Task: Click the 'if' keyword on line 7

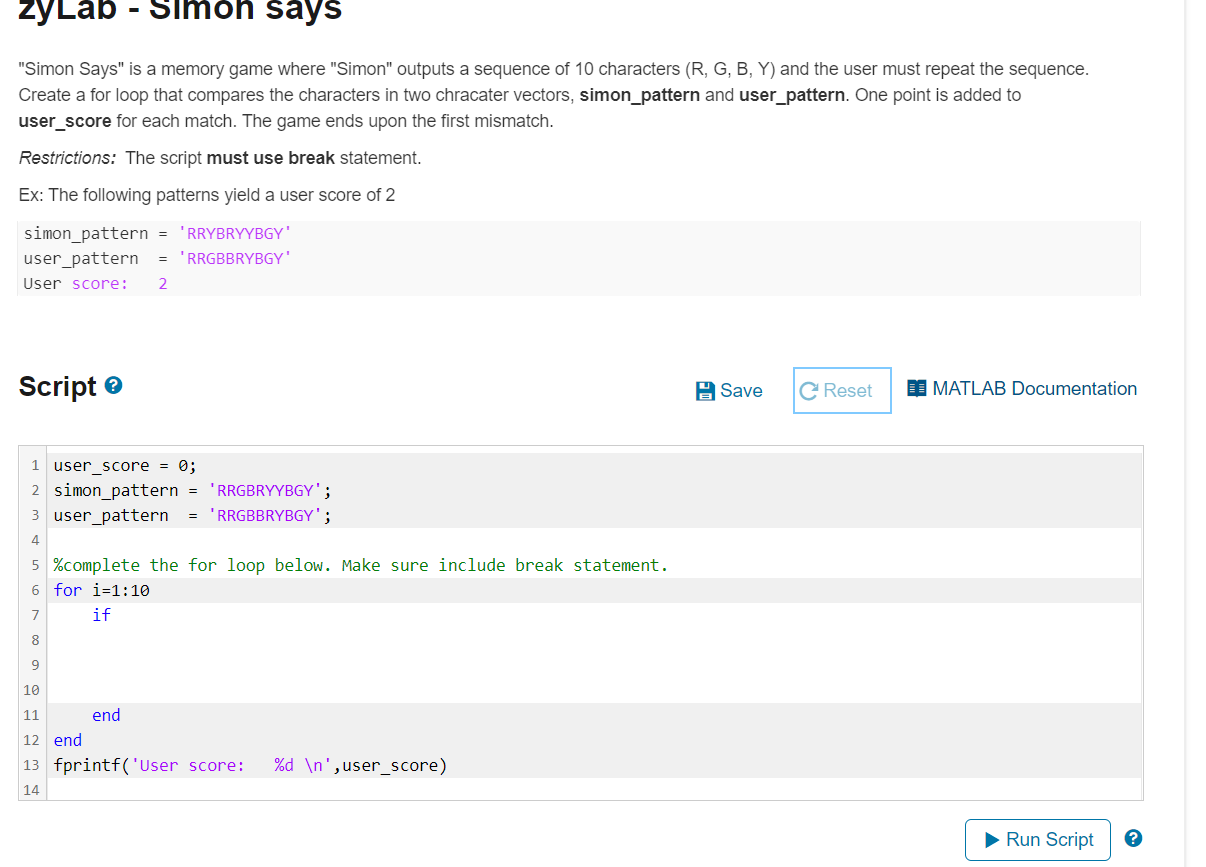Action: coord(101,615)
